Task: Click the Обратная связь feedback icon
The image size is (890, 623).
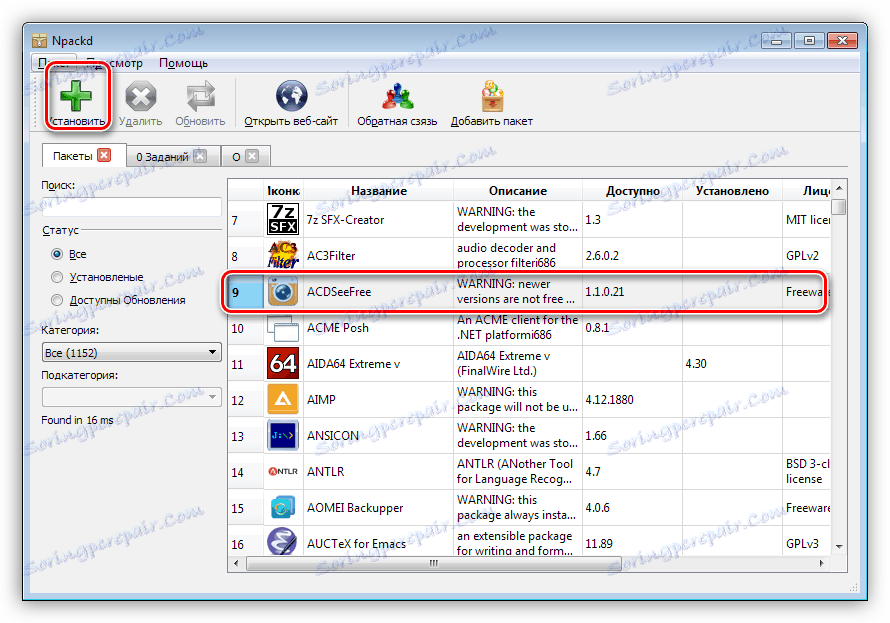Action: click(x=397, y=96)
